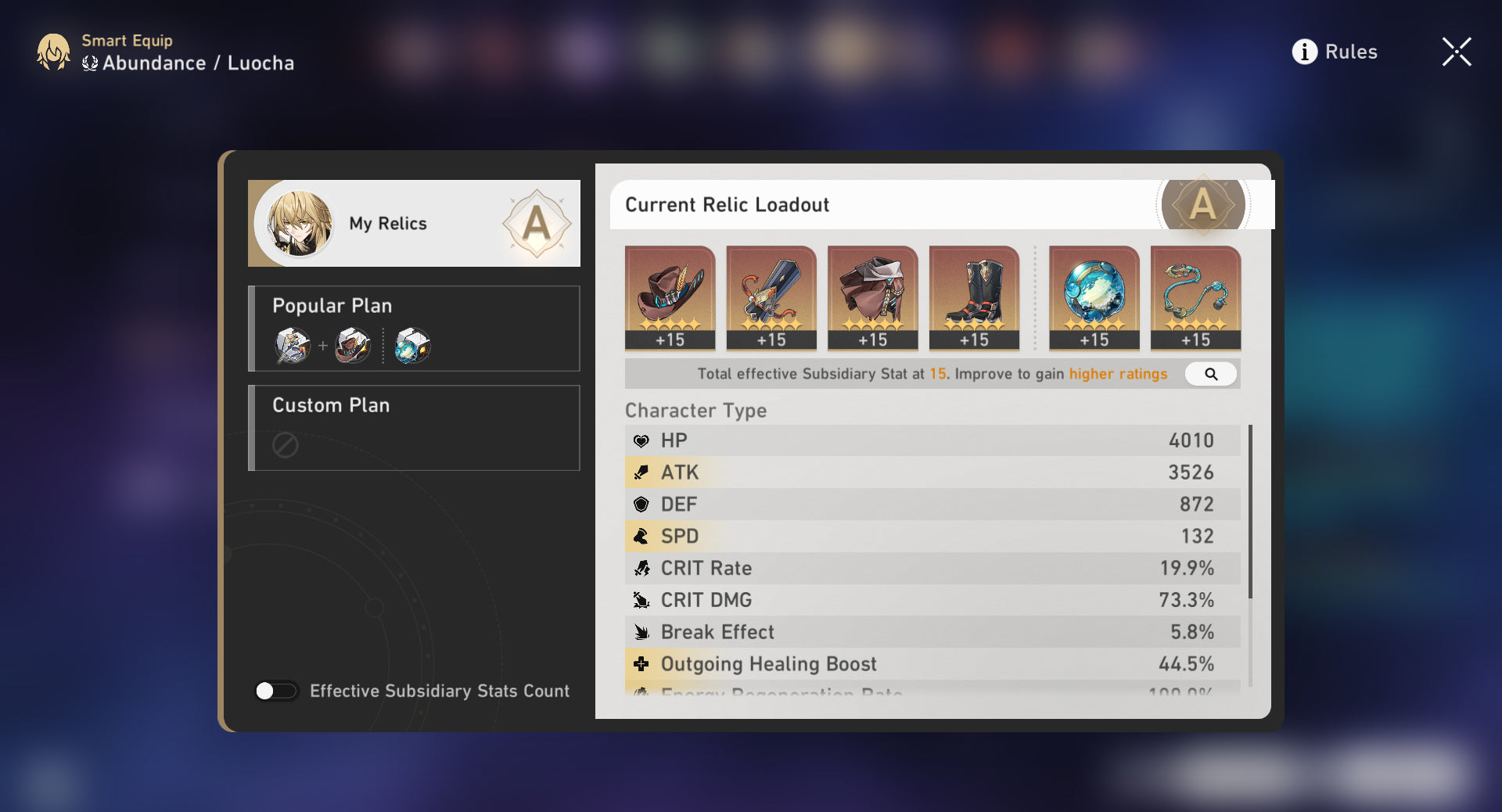This screenshot has height=812, width=1502.
Task: Select the planar sphere relic
Action: [x=1094, y=297]
